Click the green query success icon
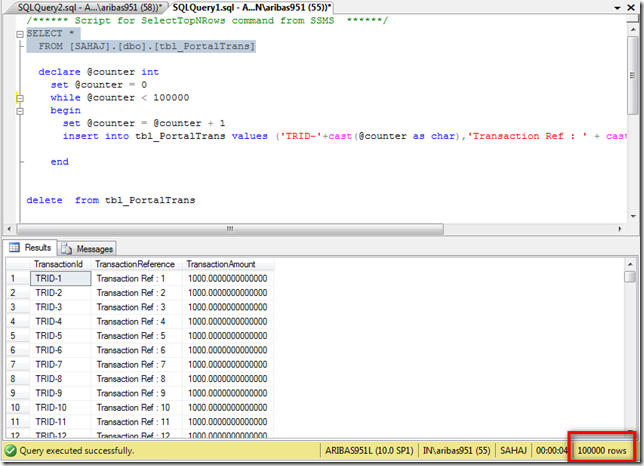This screenshot has width=644, height=466. pyautogui.click(x=12, y=451)
